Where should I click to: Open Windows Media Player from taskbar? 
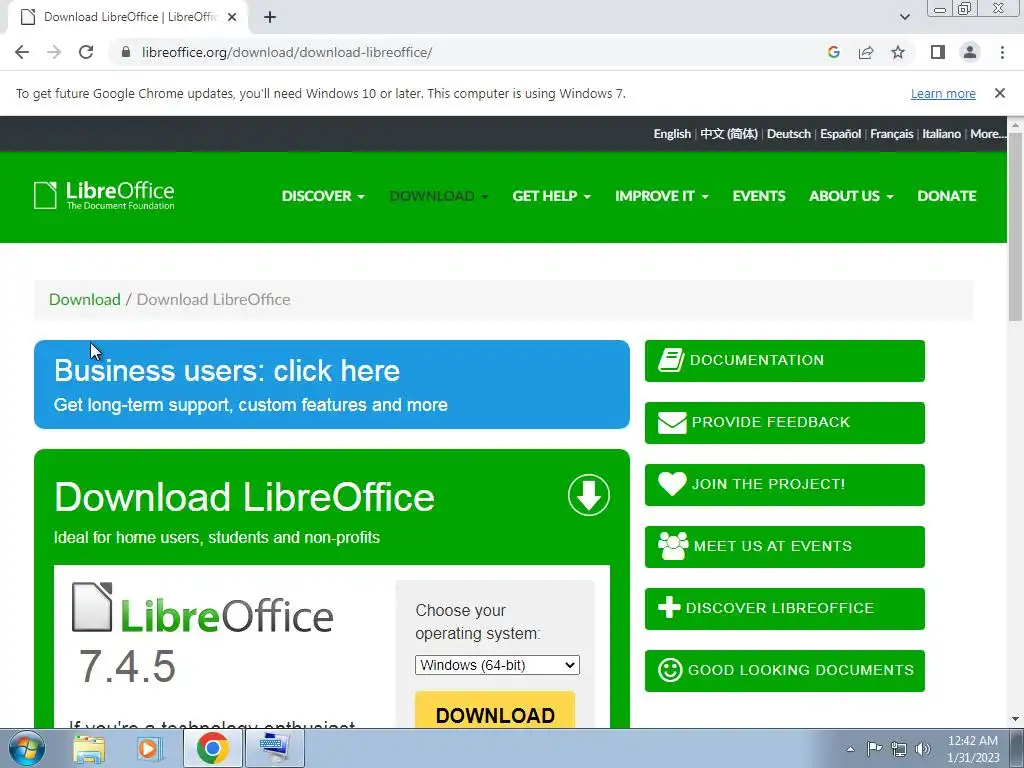(150, 748)
